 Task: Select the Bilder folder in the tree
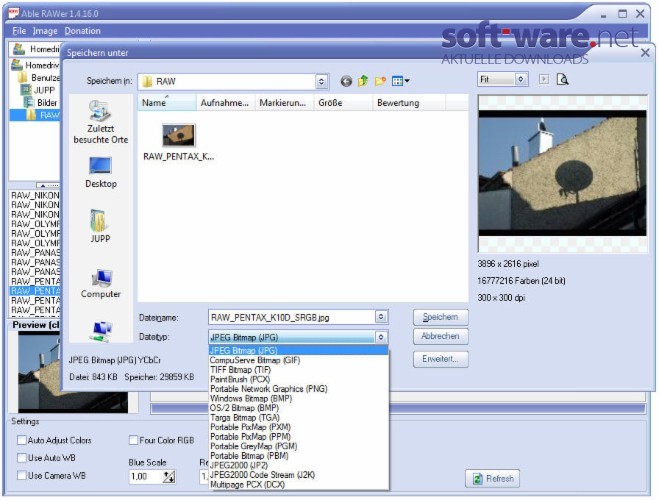(41, 103)
